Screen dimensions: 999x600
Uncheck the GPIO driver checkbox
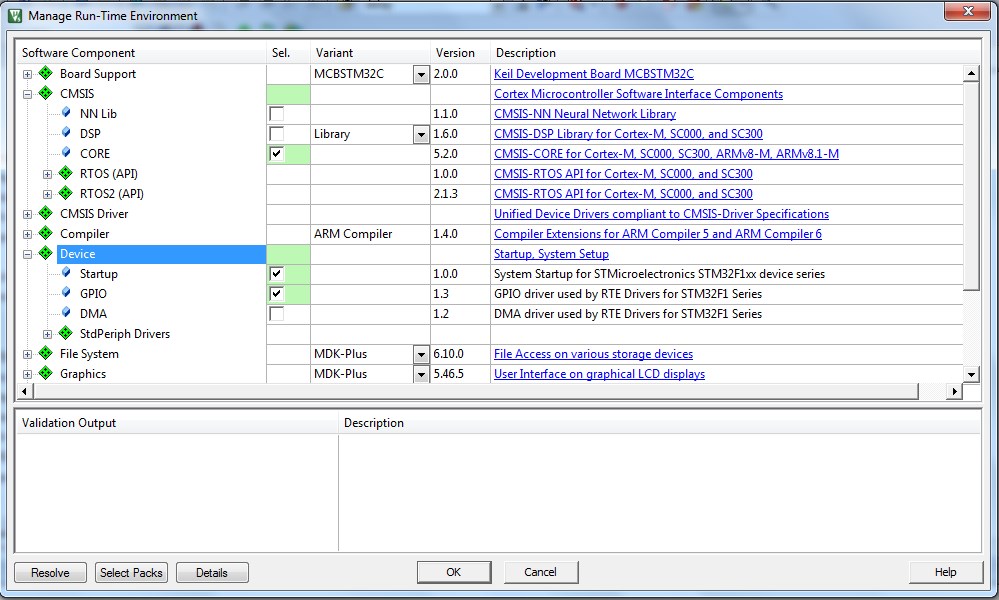(277, 294)
